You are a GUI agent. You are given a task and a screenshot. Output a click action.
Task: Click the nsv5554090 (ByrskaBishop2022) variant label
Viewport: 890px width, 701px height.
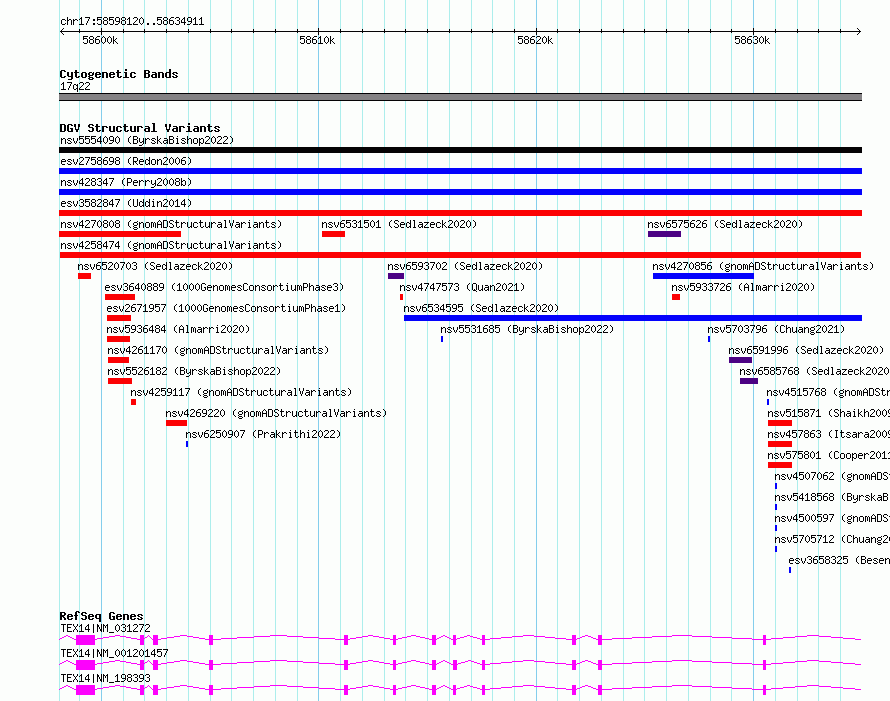[x=147, y=140]
